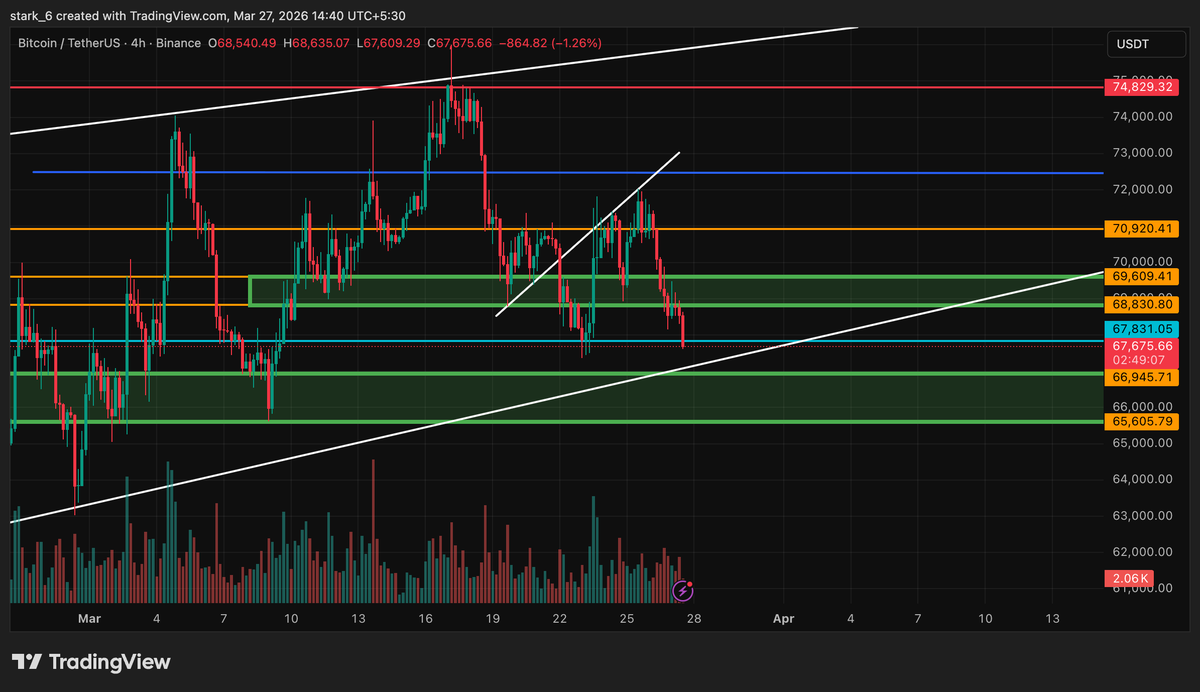Screen dimensions: 1200x692
Task: Click the 02:49:07 candle countdown
Action: pyautogui.click(x=1140, y=360)
